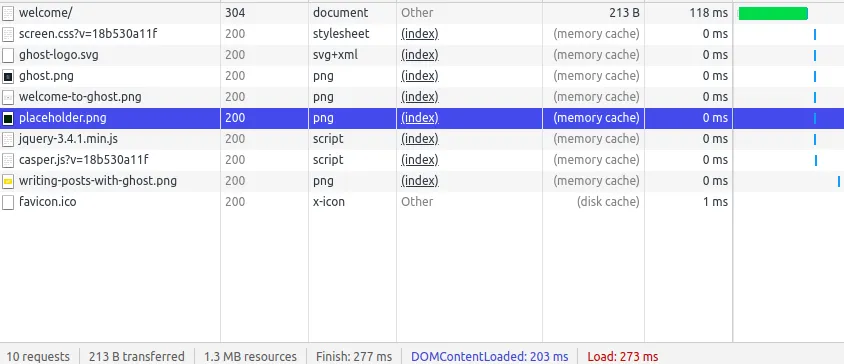844x364 pixels.
Task: Select the jquery-3.4.1.min.js request name
Action: (68, 139)
